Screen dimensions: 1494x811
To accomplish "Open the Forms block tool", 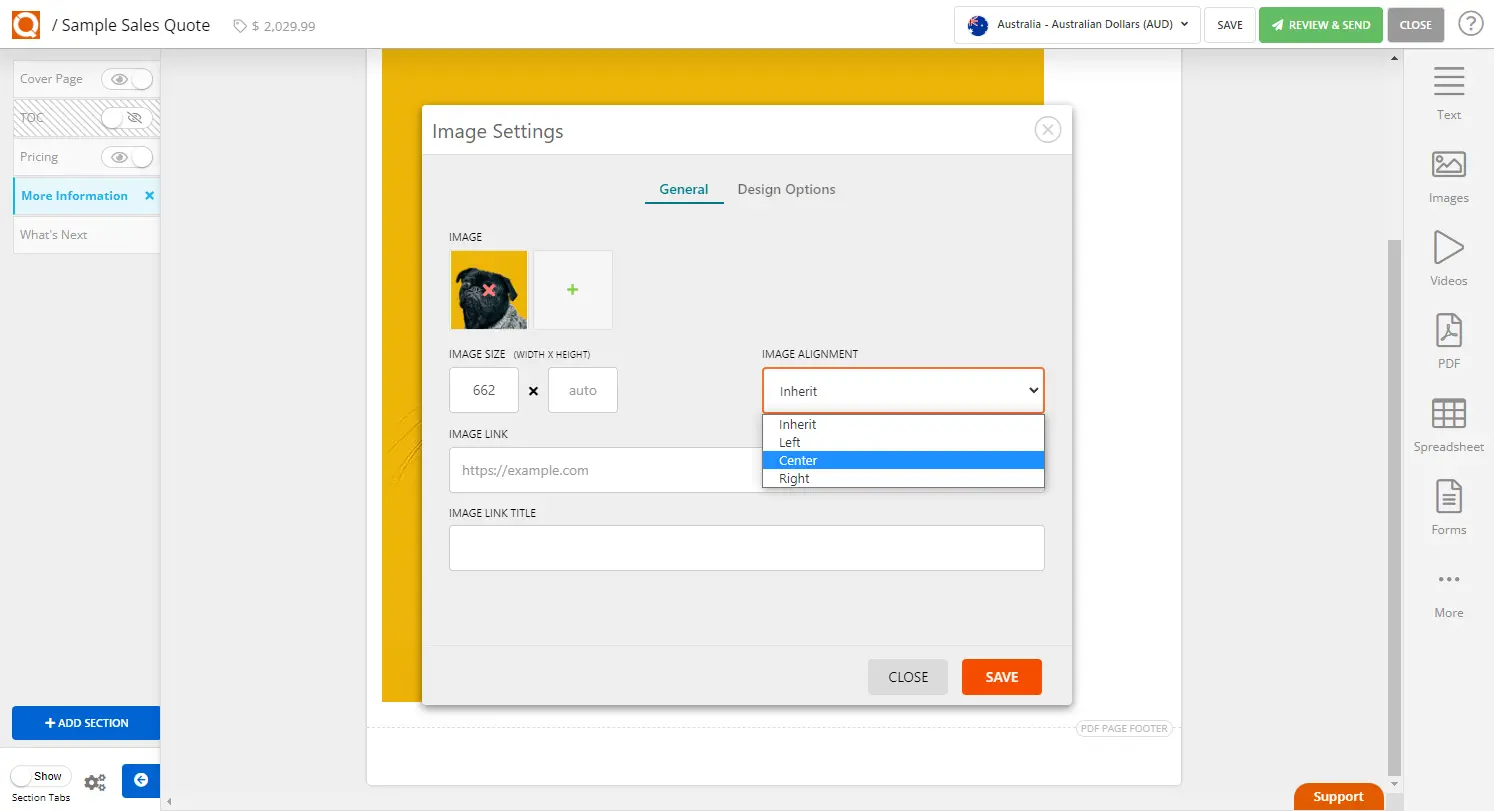I will [1448, 507].
